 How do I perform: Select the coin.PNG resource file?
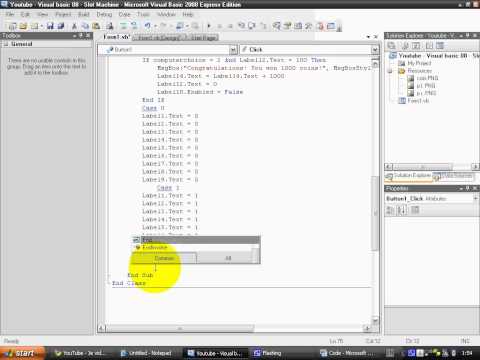pos(427,78)
